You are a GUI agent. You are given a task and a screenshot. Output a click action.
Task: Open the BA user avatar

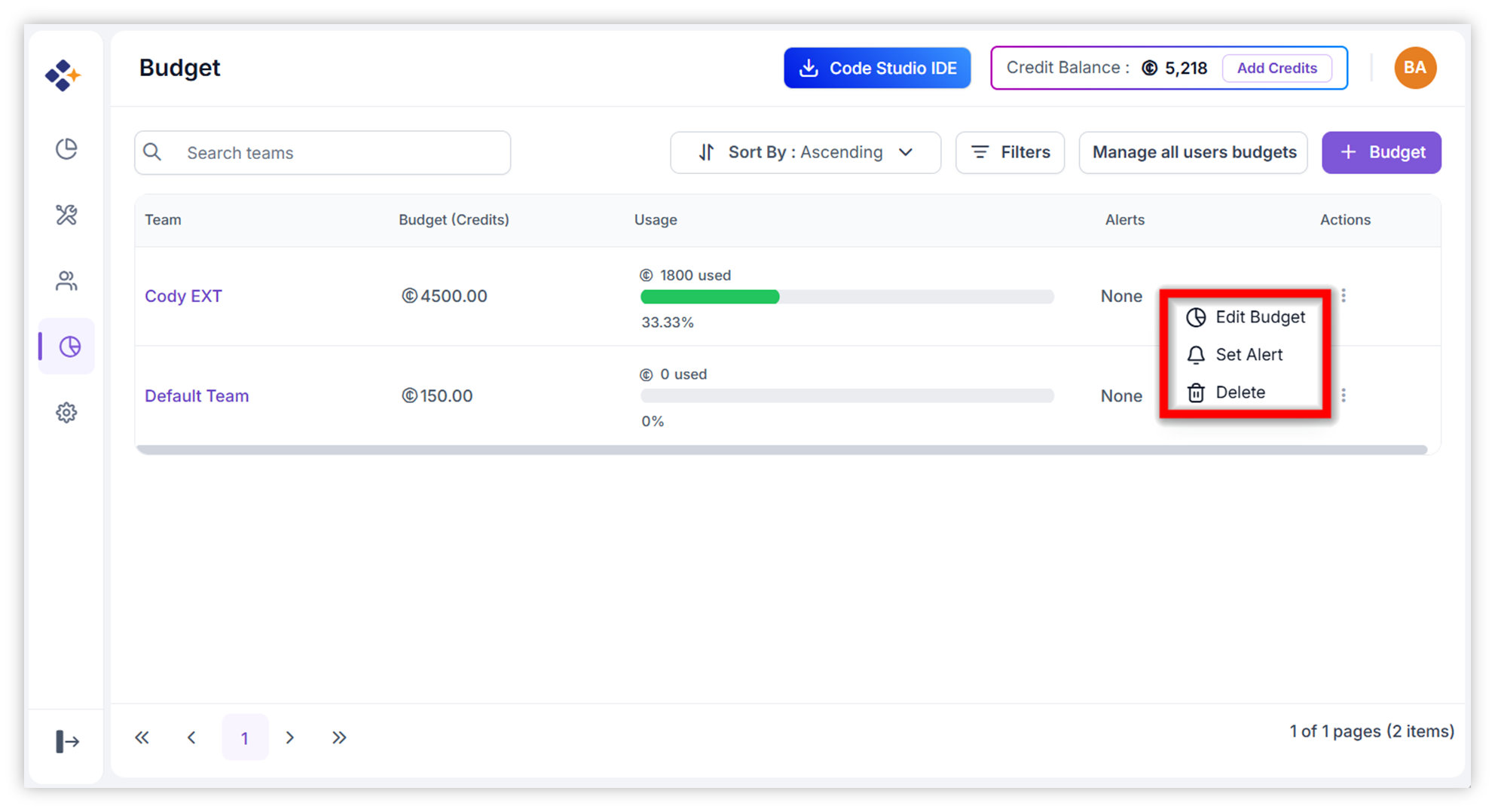[x=1414, y=68]
